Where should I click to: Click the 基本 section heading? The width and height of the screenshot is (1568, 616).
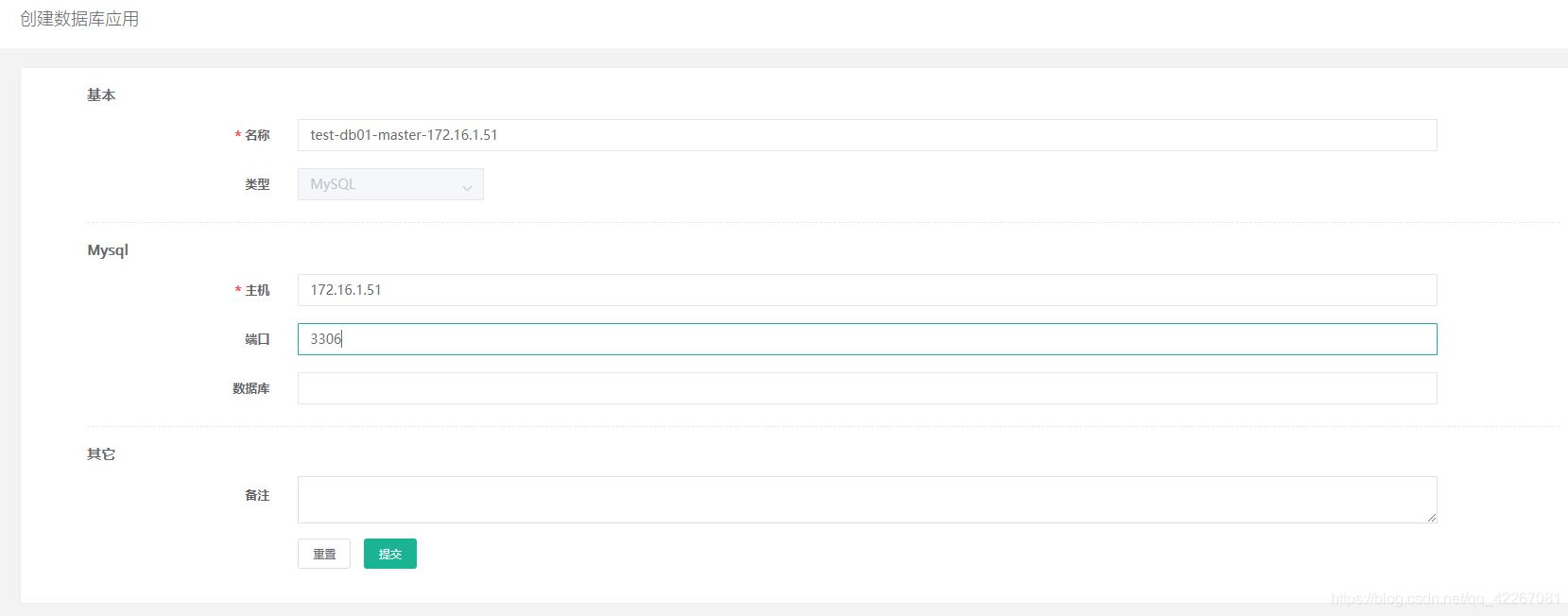point(101,94)
